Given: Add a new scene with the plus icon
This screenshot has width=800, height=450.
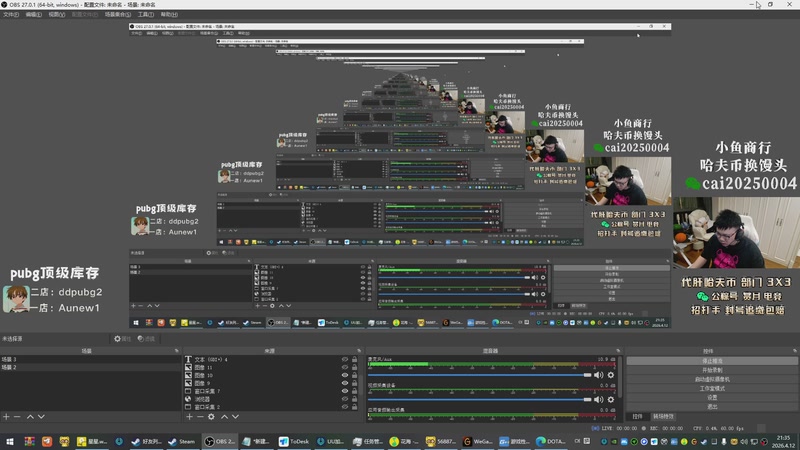Looking at the screenshot, I should [6, 417].
